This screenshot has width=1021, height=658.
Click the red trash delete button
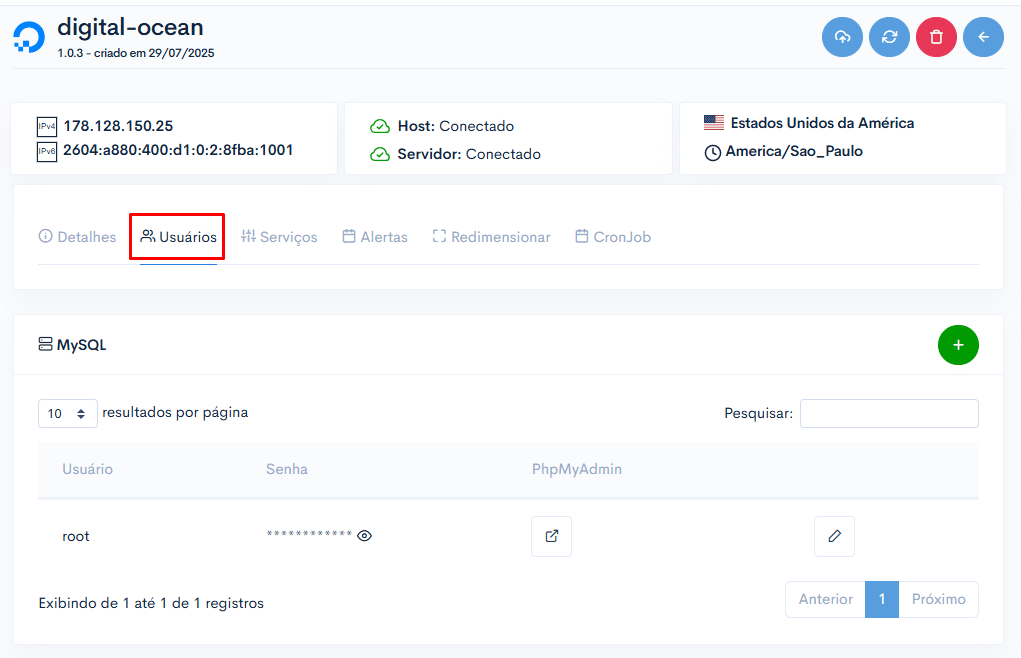click(936, 37)
